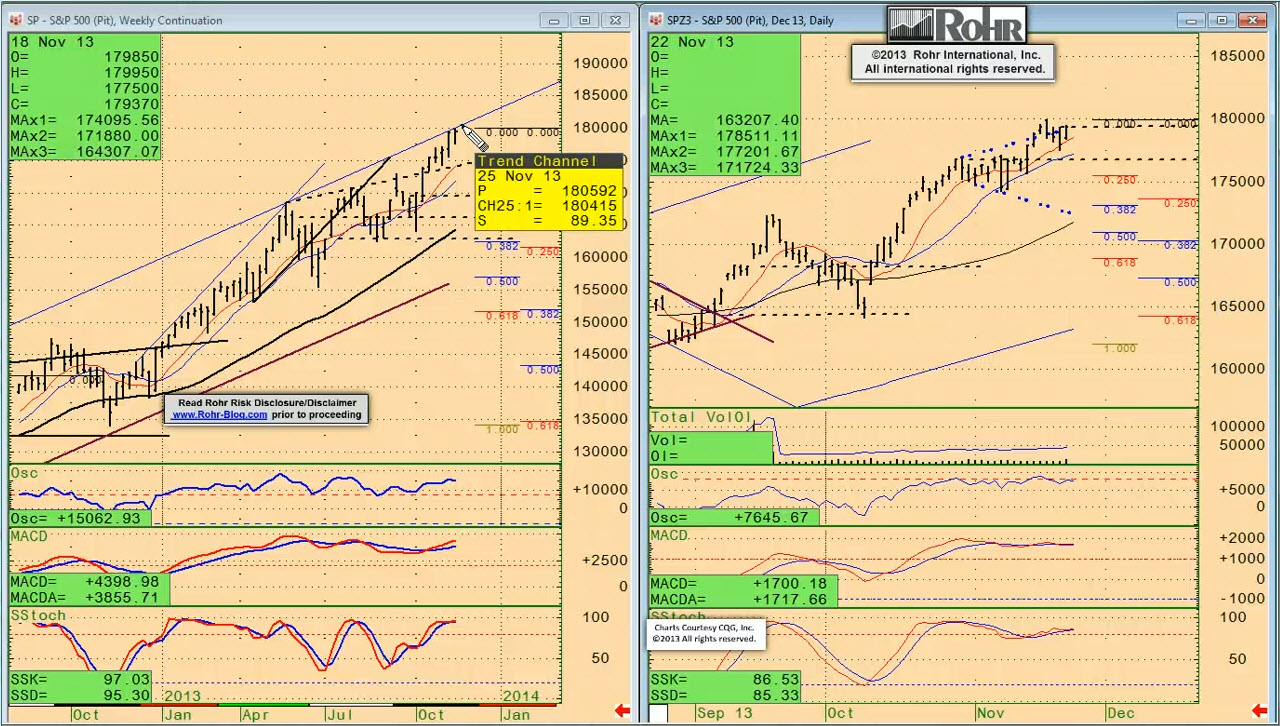Click the Osc label on weekly chart

(x=24, y=473)
